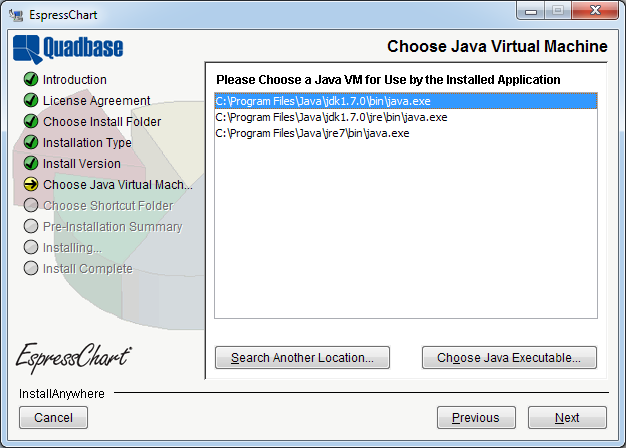The width and height of the screenshot is (626, 448).
Task: Click the grey circle beside Installing...
Action: click(31, 247)
